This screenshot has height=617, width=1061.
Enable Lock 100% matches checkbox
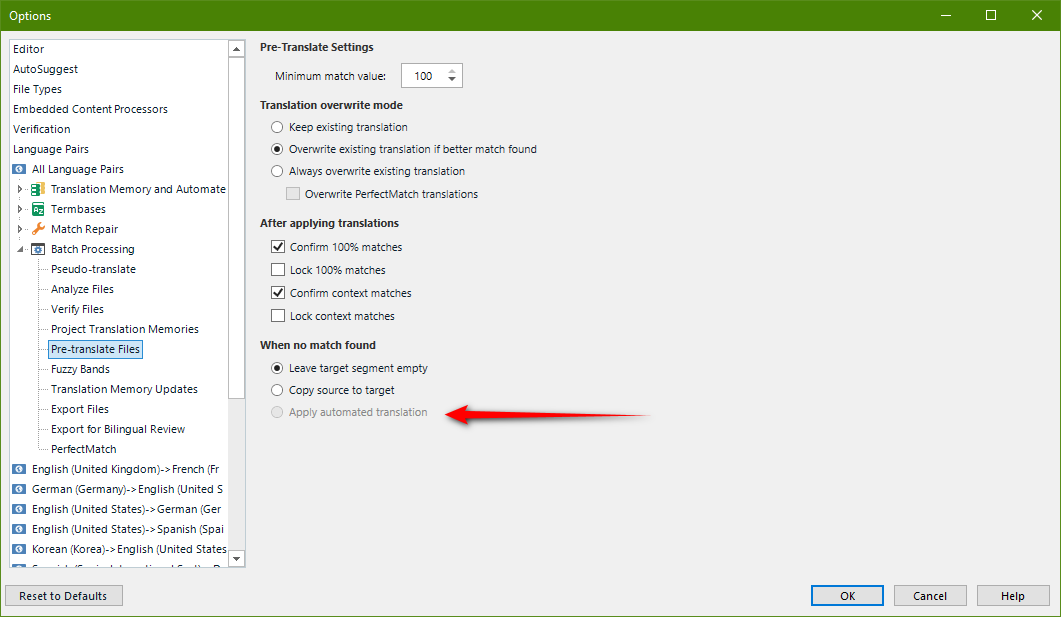(x=278, y=270)
